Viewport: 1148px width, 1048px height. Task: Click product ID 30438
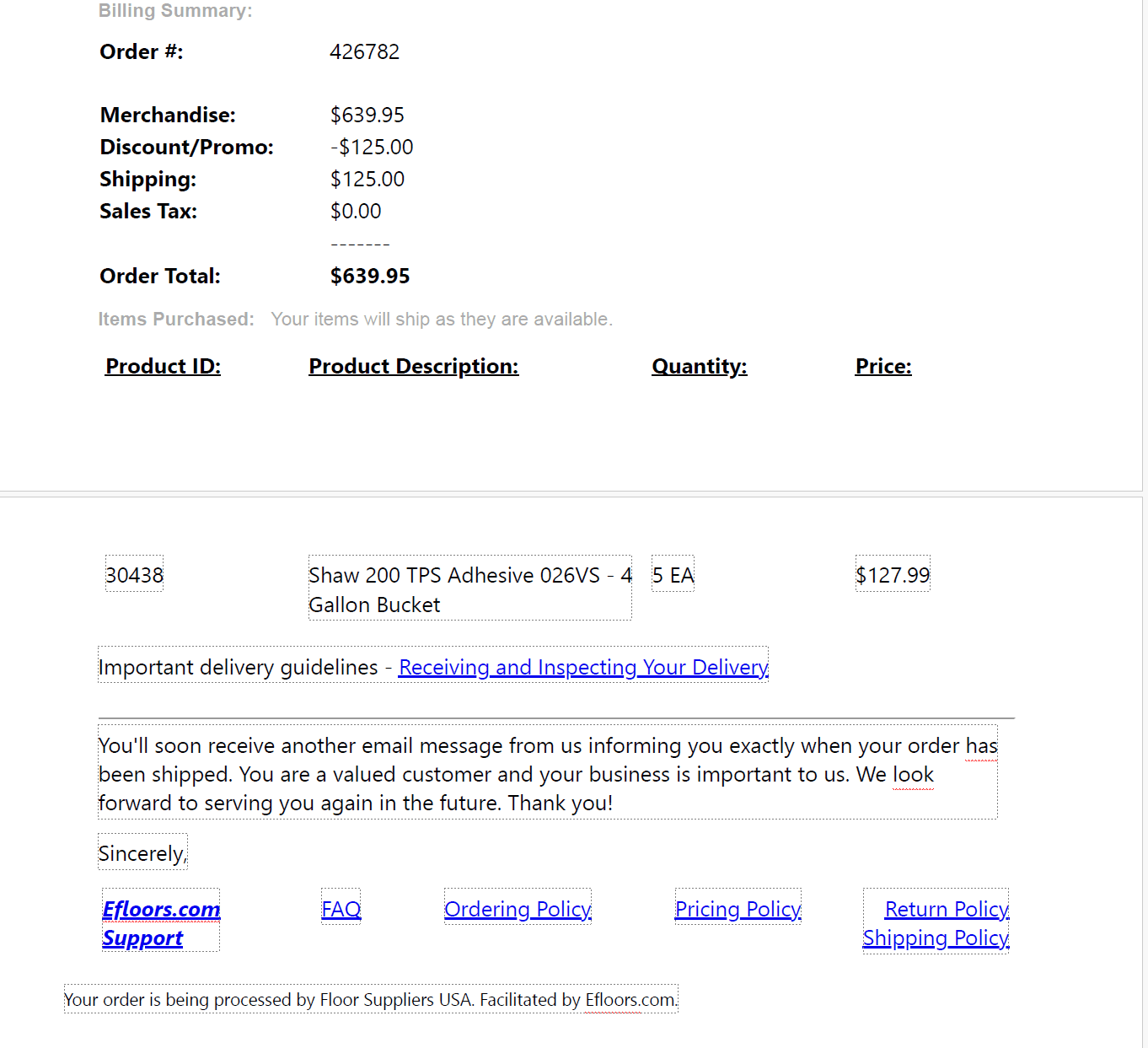click(134, 575)
